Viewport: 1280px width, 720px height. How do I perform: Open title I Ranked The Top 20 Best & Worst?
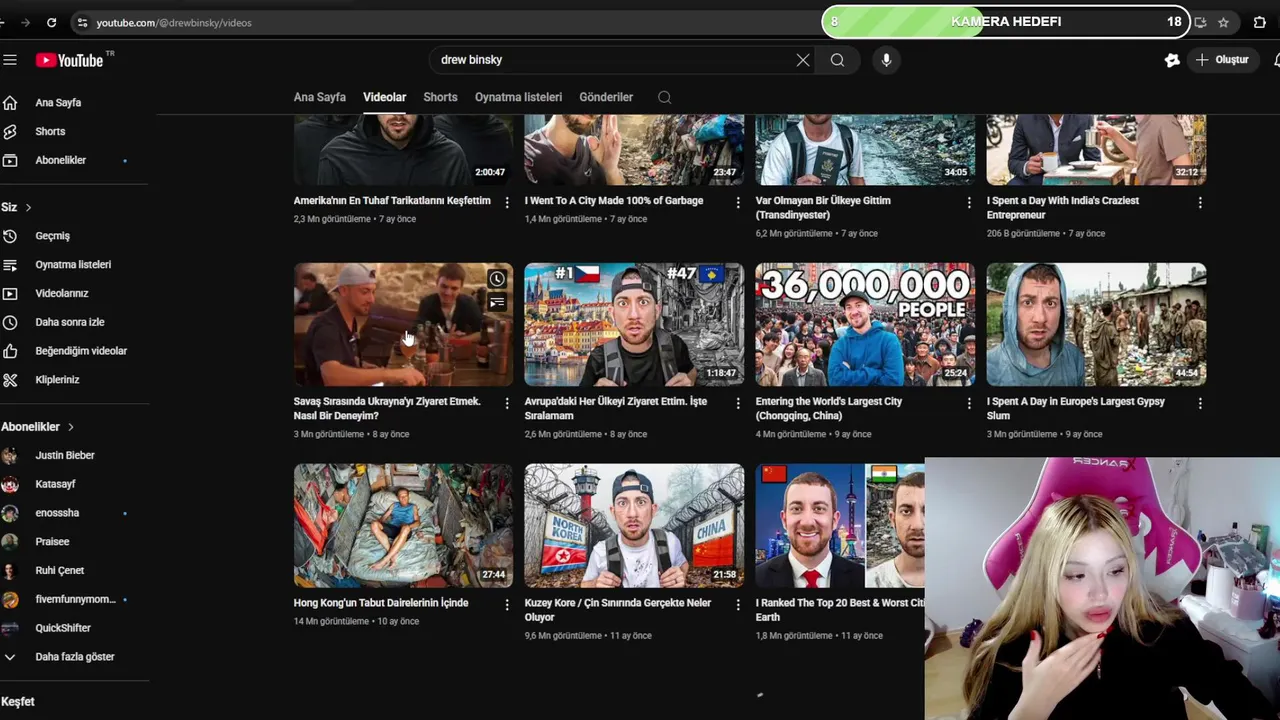tap(840, 610)
